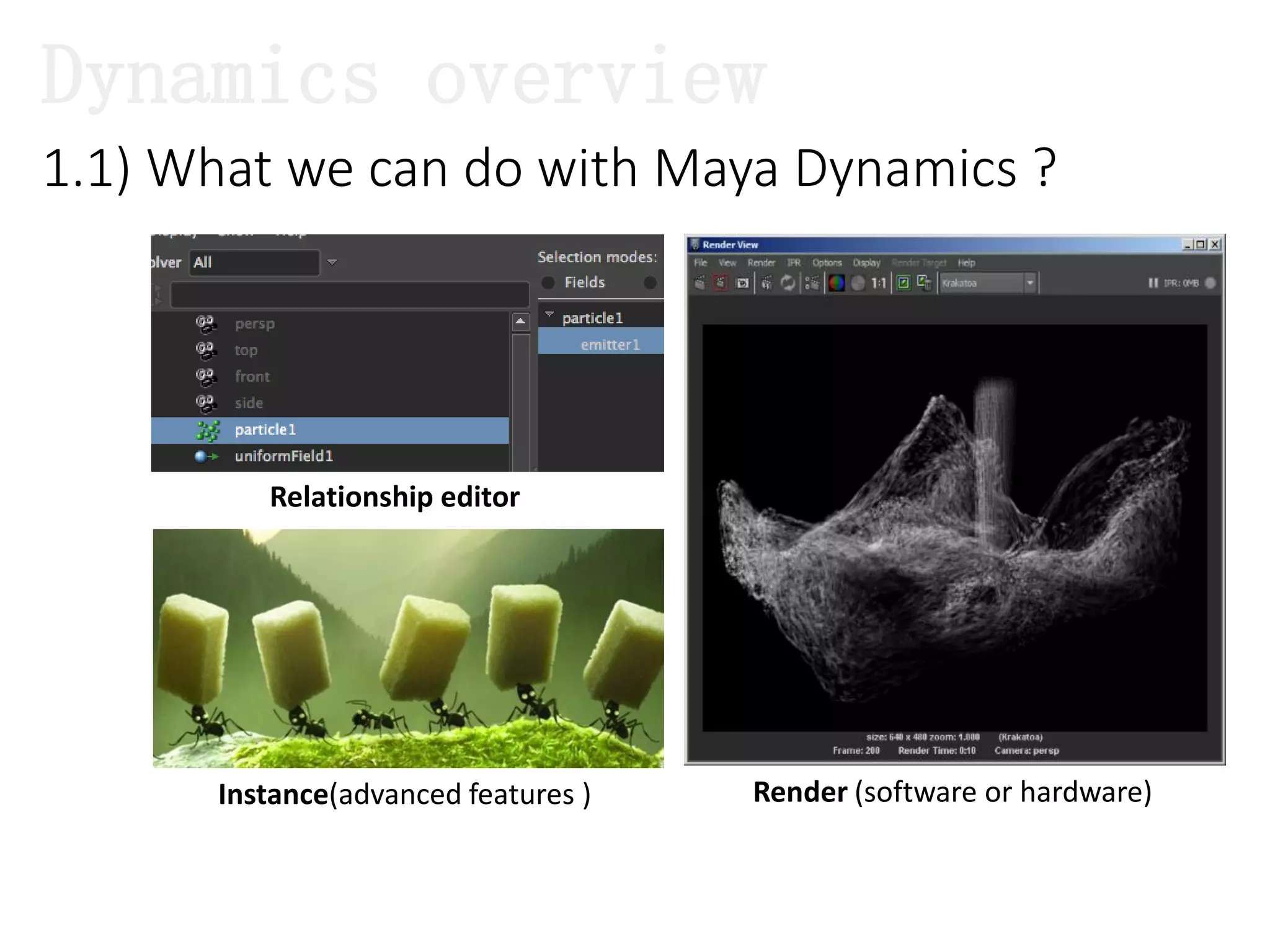Collapse the particle1 tree in right panel
Viewport: 1270px width, 952px height.
(x=549, y=315)
